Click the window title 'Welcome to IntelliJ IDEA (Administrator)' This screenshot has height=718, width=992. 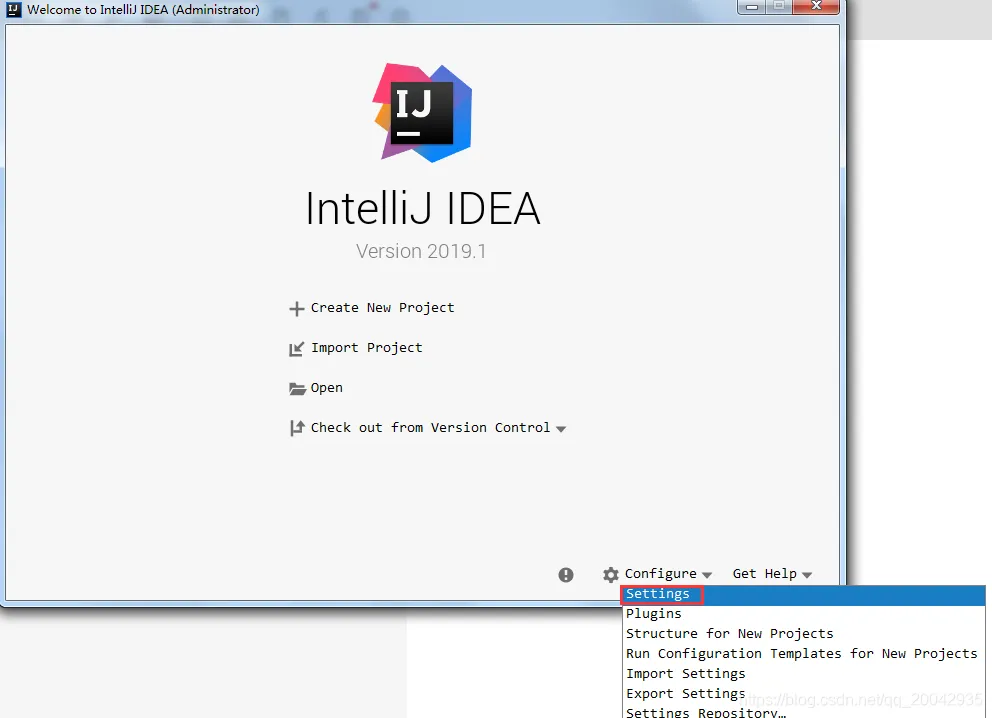click(x=143, y=9)
